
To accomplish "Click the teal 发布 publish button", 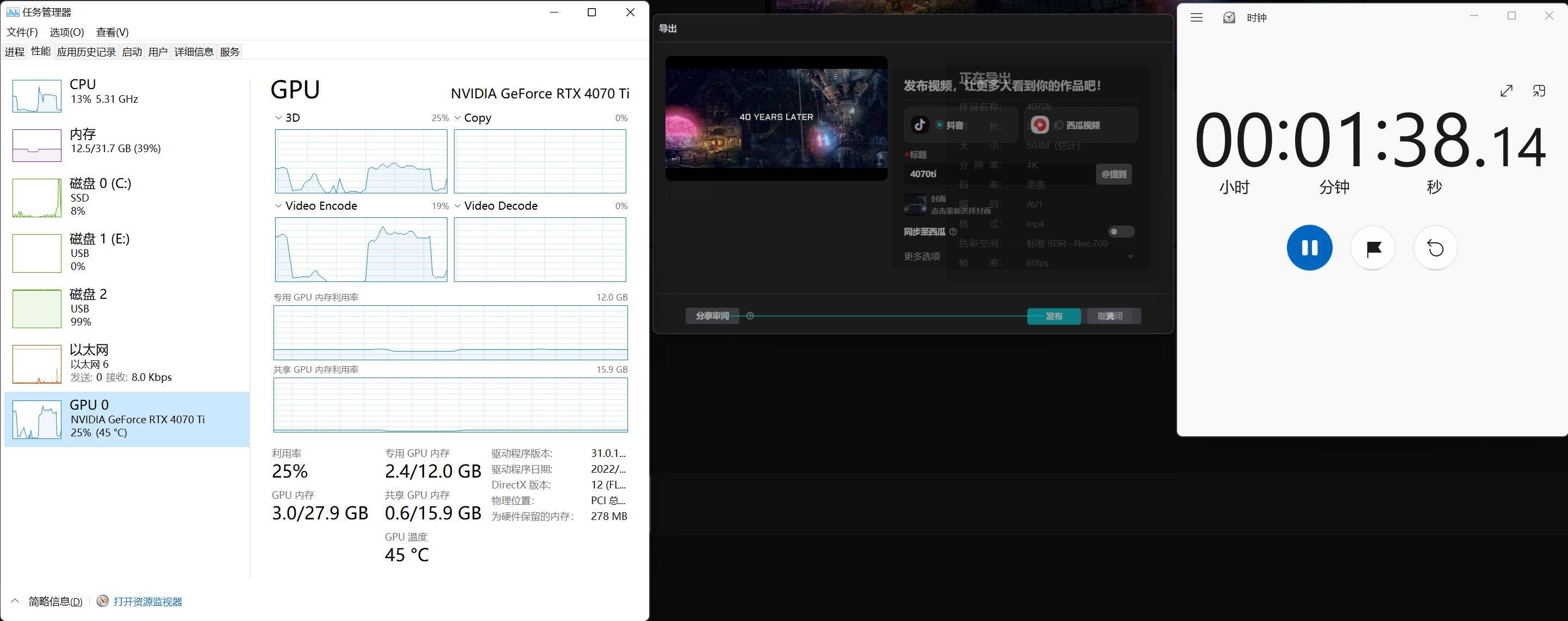I will coord(1054,316).
